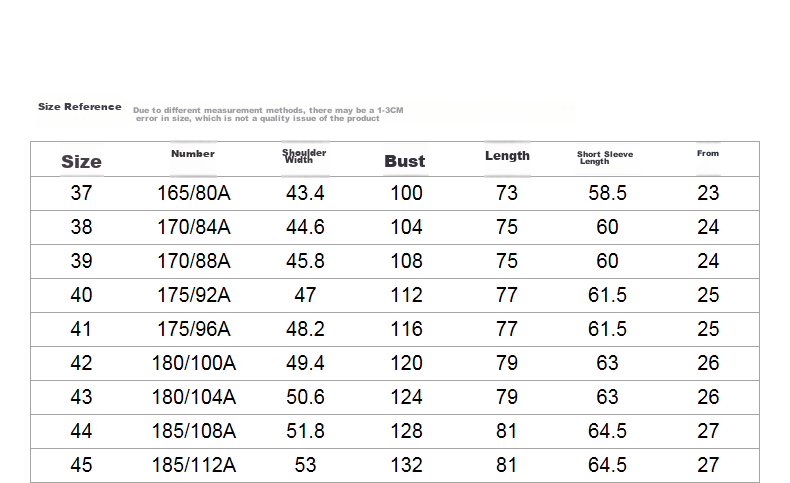Click the Number column header
Screen dimensions: 790x483
[193, 154]
